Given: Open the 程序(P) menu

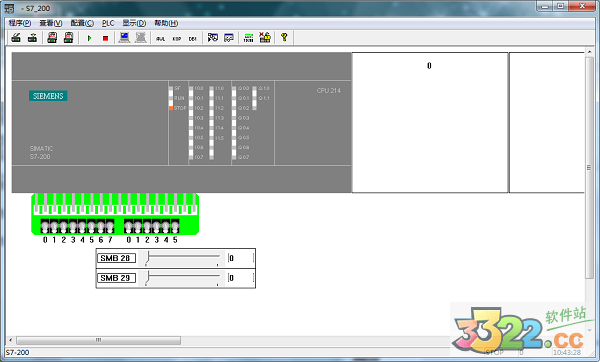Looking at the screenshot, I should tap(20, 23).
